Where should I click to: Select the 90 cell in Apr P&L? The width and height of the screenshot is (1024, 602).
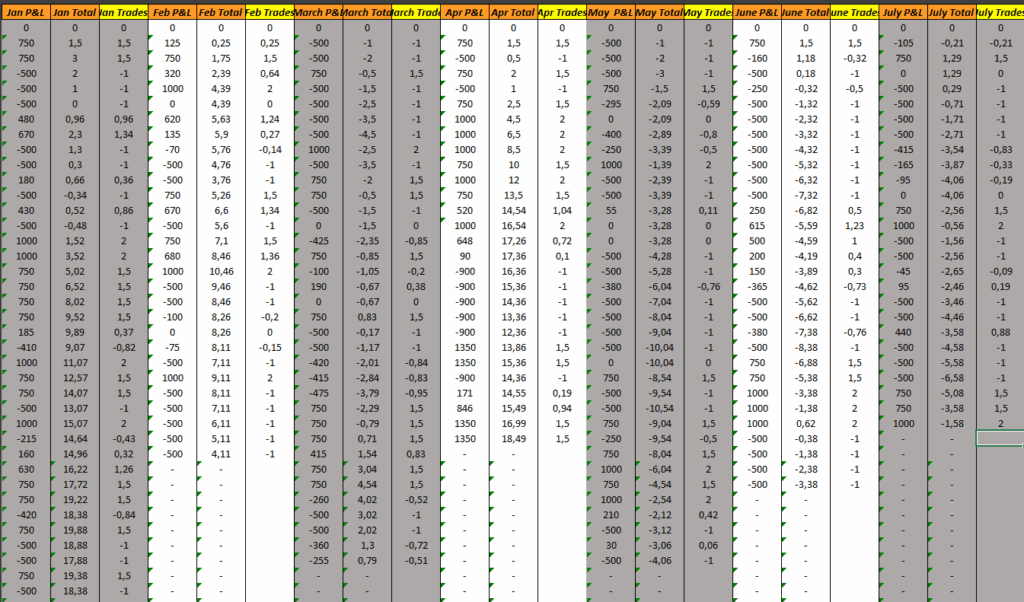pyautogui.click(x=465, y=256)
